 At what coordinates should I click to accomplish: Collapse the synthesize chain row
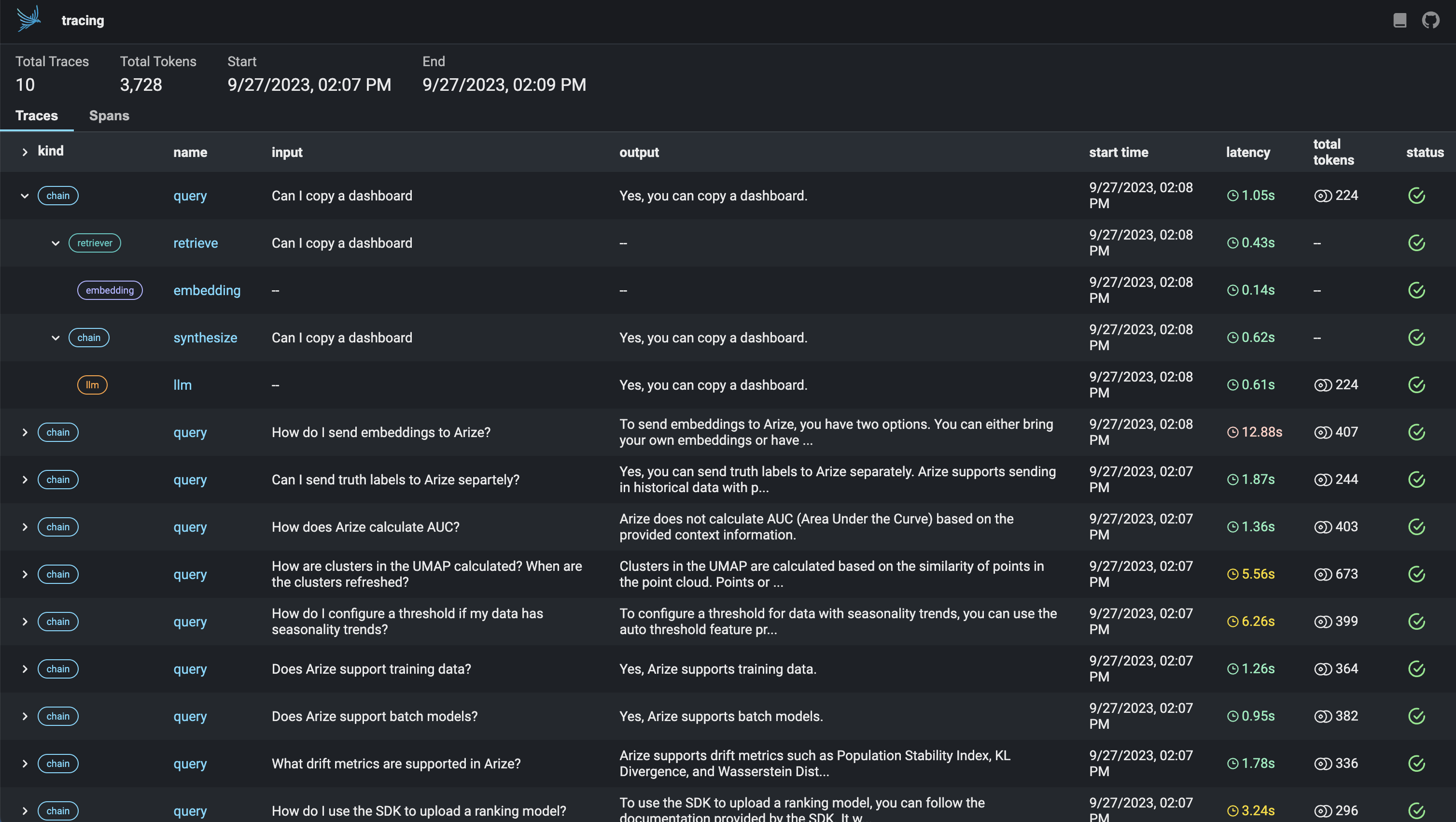click(56, 338)
